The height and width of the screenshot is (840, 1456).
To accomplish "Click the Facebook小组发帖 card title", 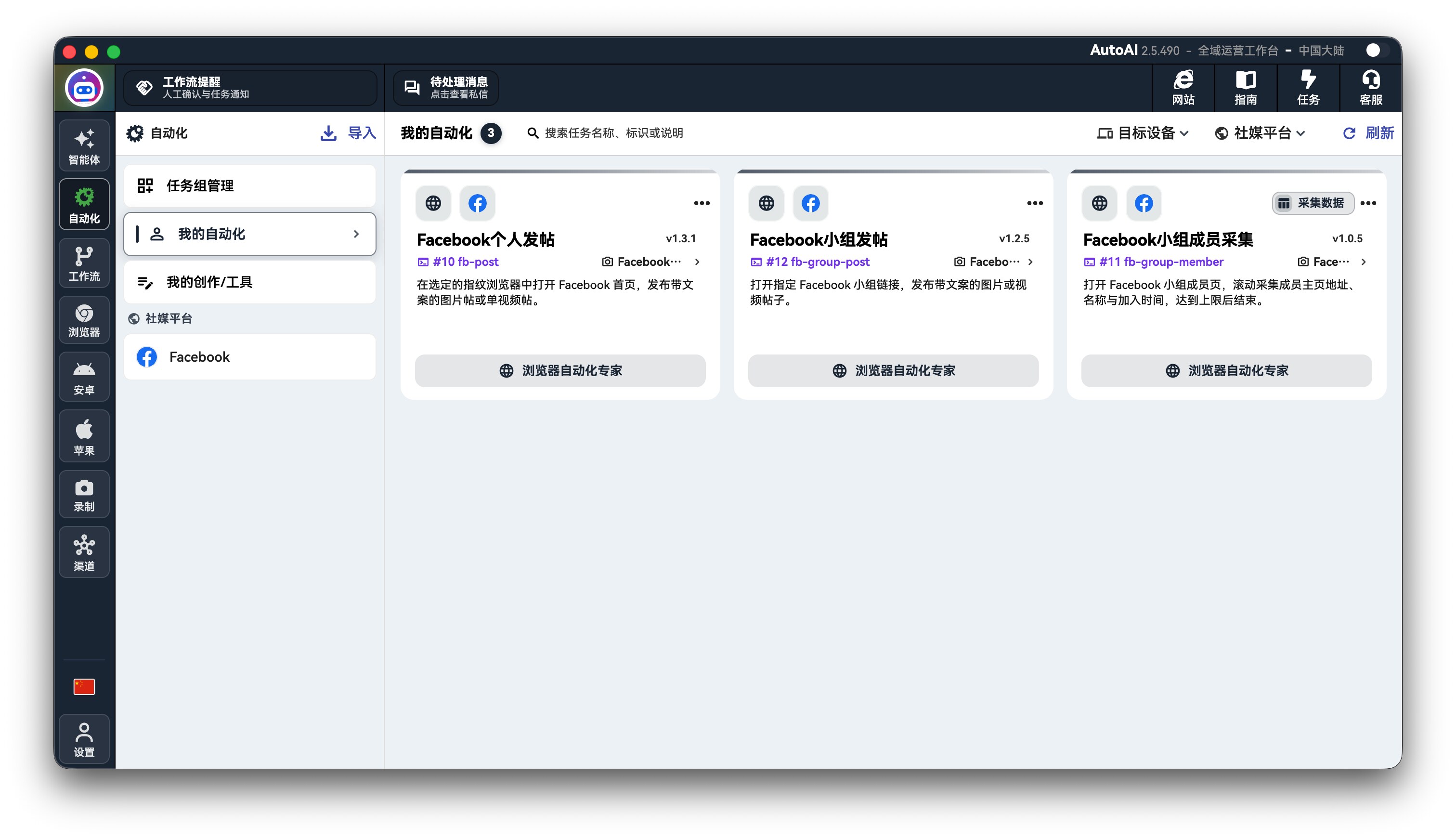I will click(x=819, y=239).
